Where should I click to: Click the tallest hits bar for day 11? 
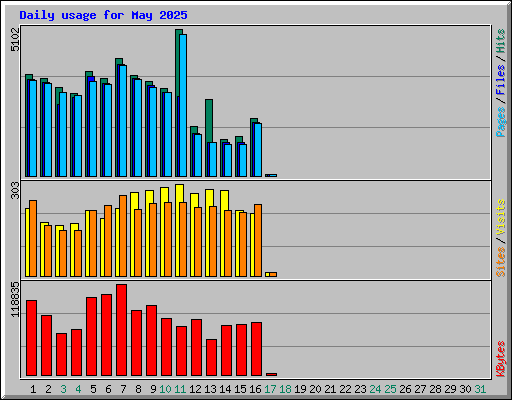178,63
